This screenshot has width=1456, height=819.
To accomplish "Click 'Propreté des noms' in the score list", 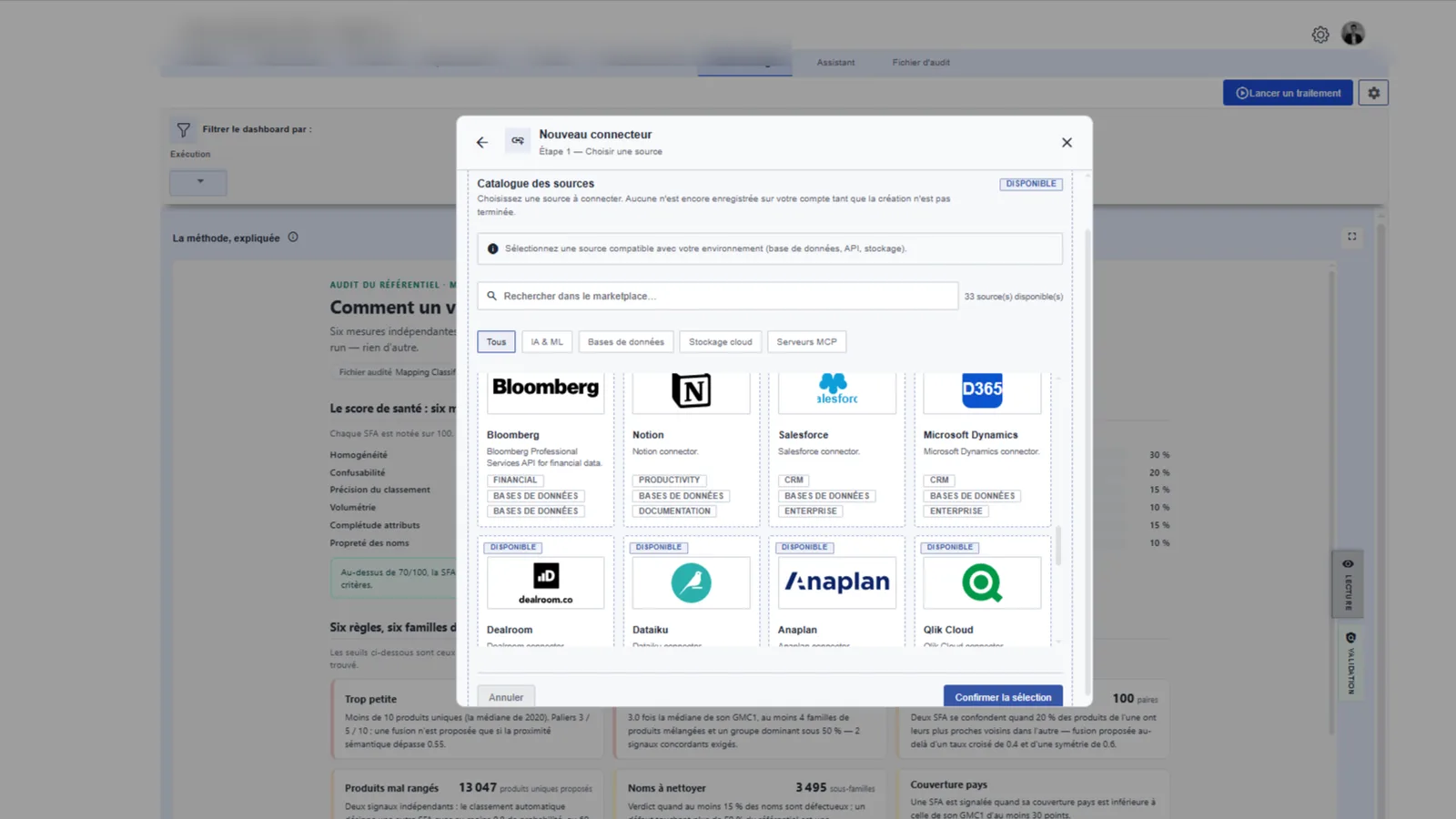I will [369, 543].
